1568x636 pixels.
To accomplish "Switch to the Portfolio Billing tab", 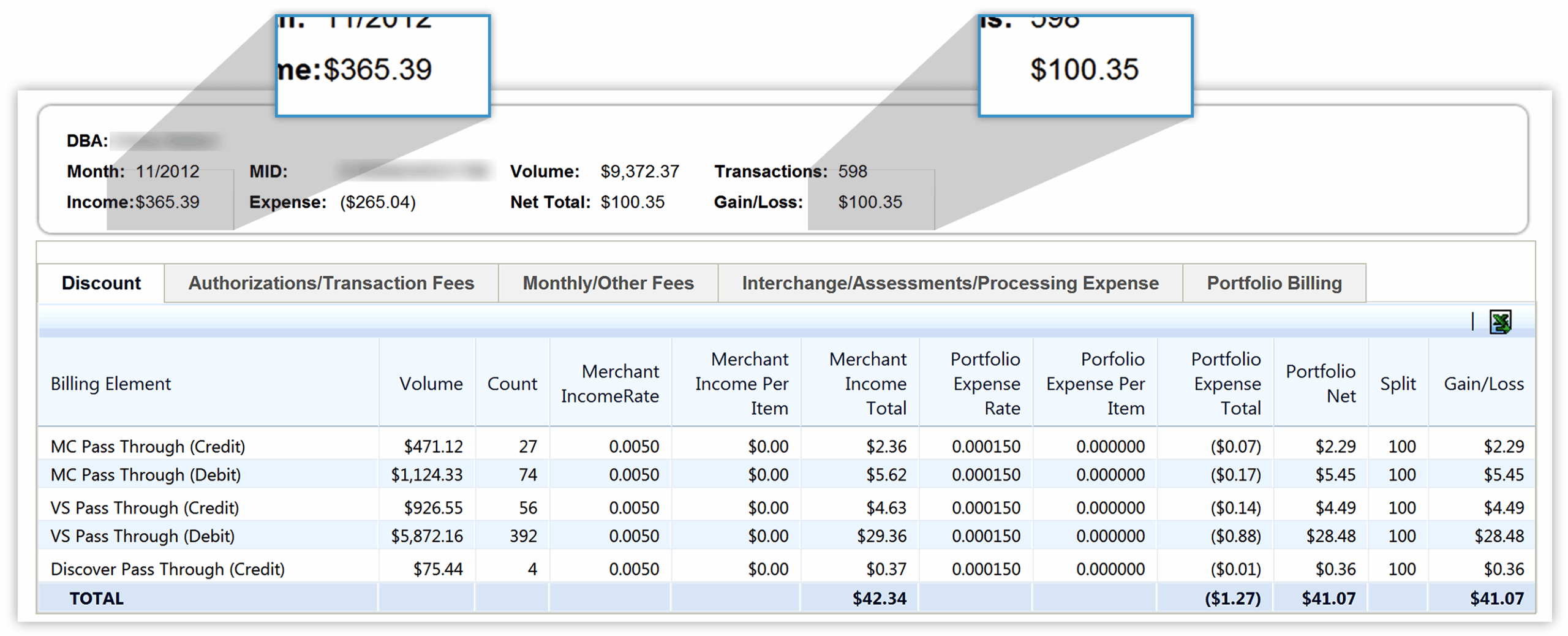I will coord(1274,283).
